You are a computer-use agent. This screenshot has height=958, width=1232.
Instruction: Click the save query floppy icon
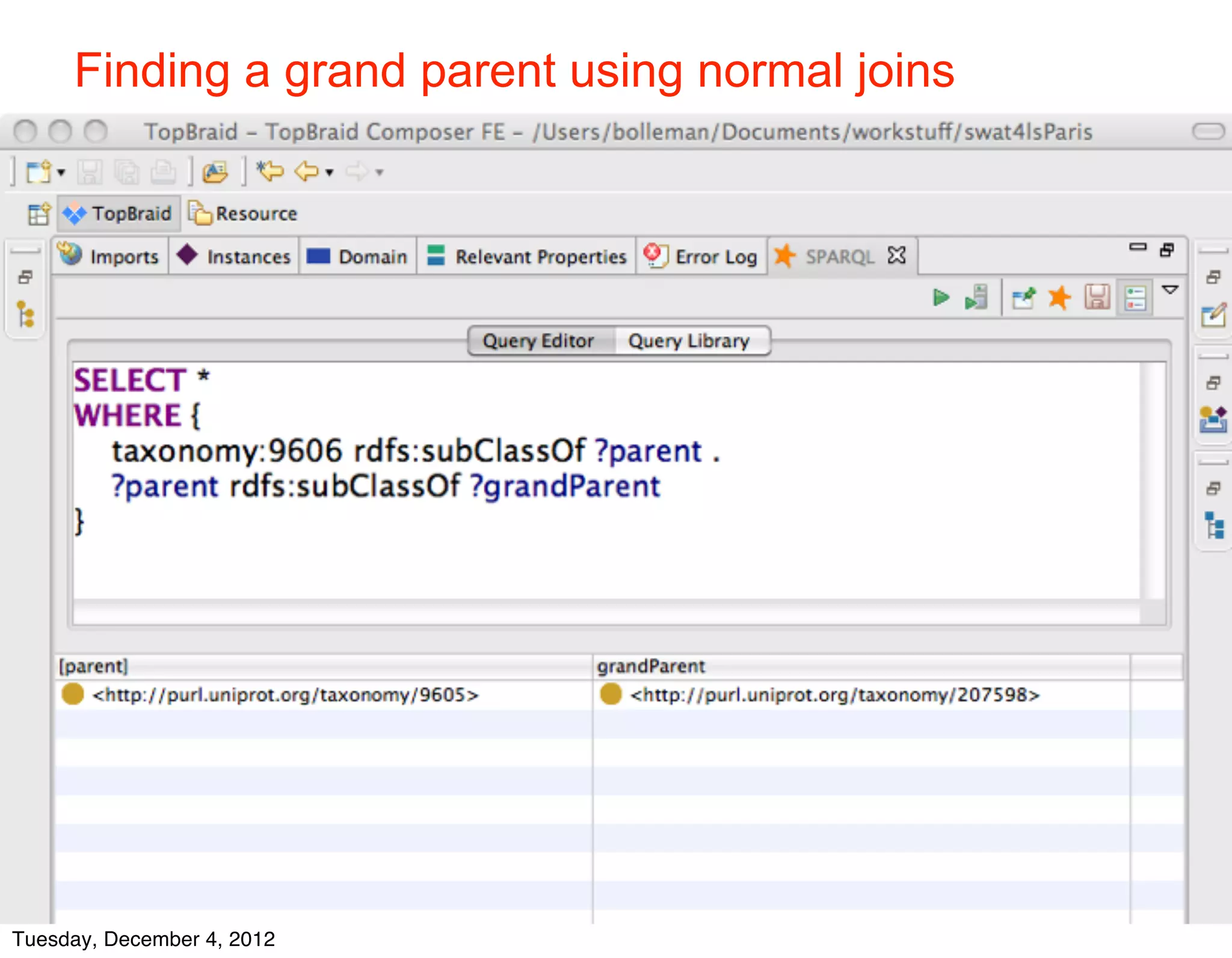tap(1097, 297)
